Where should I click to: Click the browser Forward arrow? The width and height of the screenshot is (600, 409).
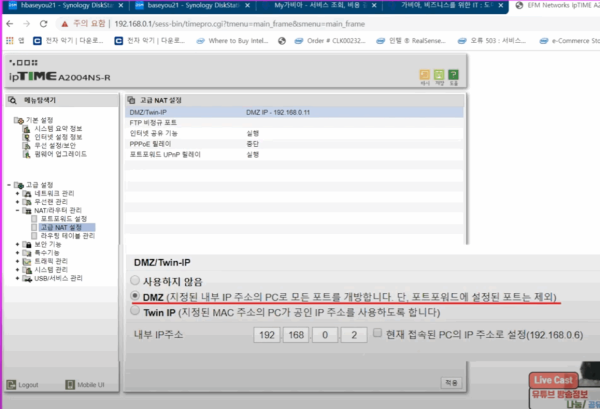pyautogui.click(x=26, y=24)
